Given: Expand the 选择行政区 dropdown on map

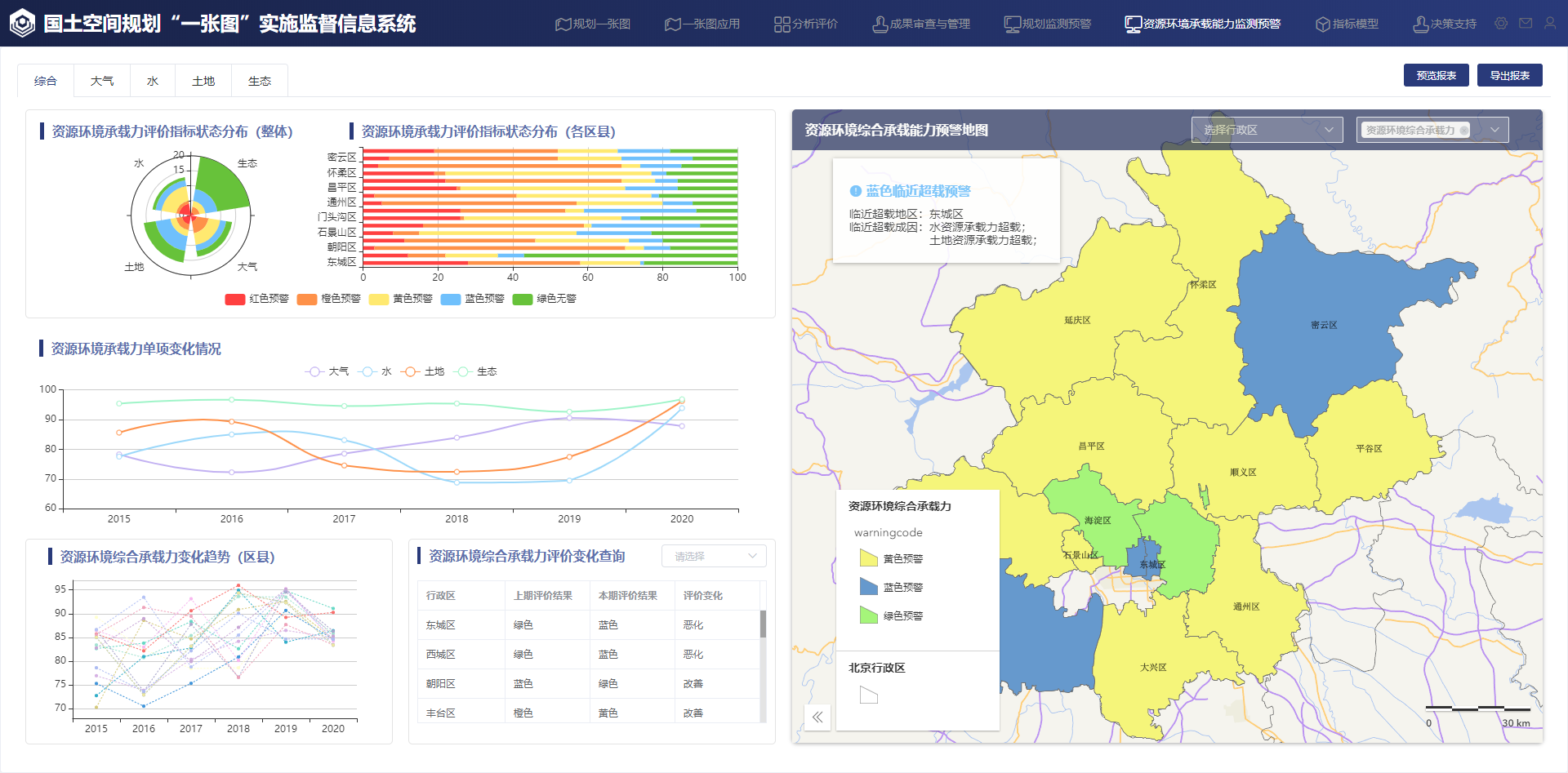Looking at the screenshot, I should pos(1329,131).
